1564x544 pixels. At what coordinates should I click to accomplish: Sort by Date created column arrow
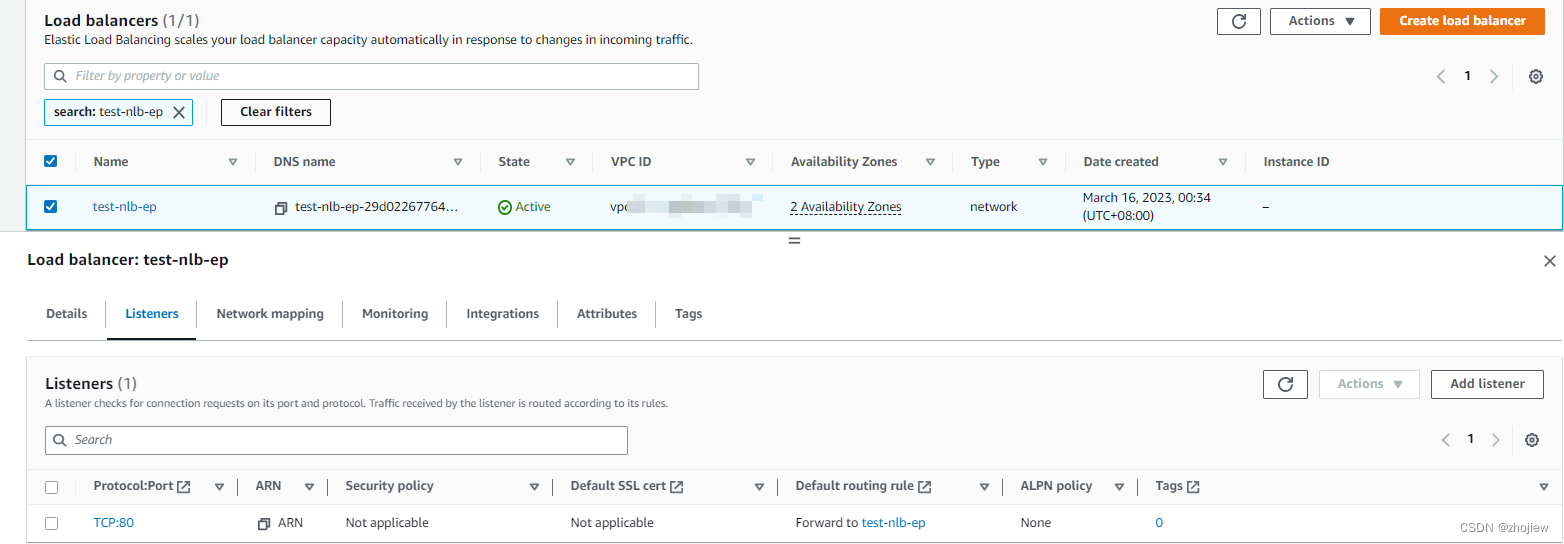1223,162
